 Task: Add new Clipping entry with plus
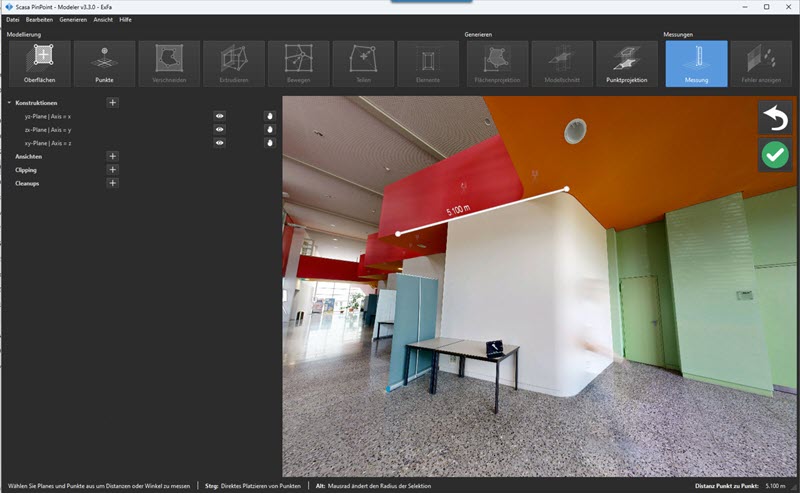point(113,169)
